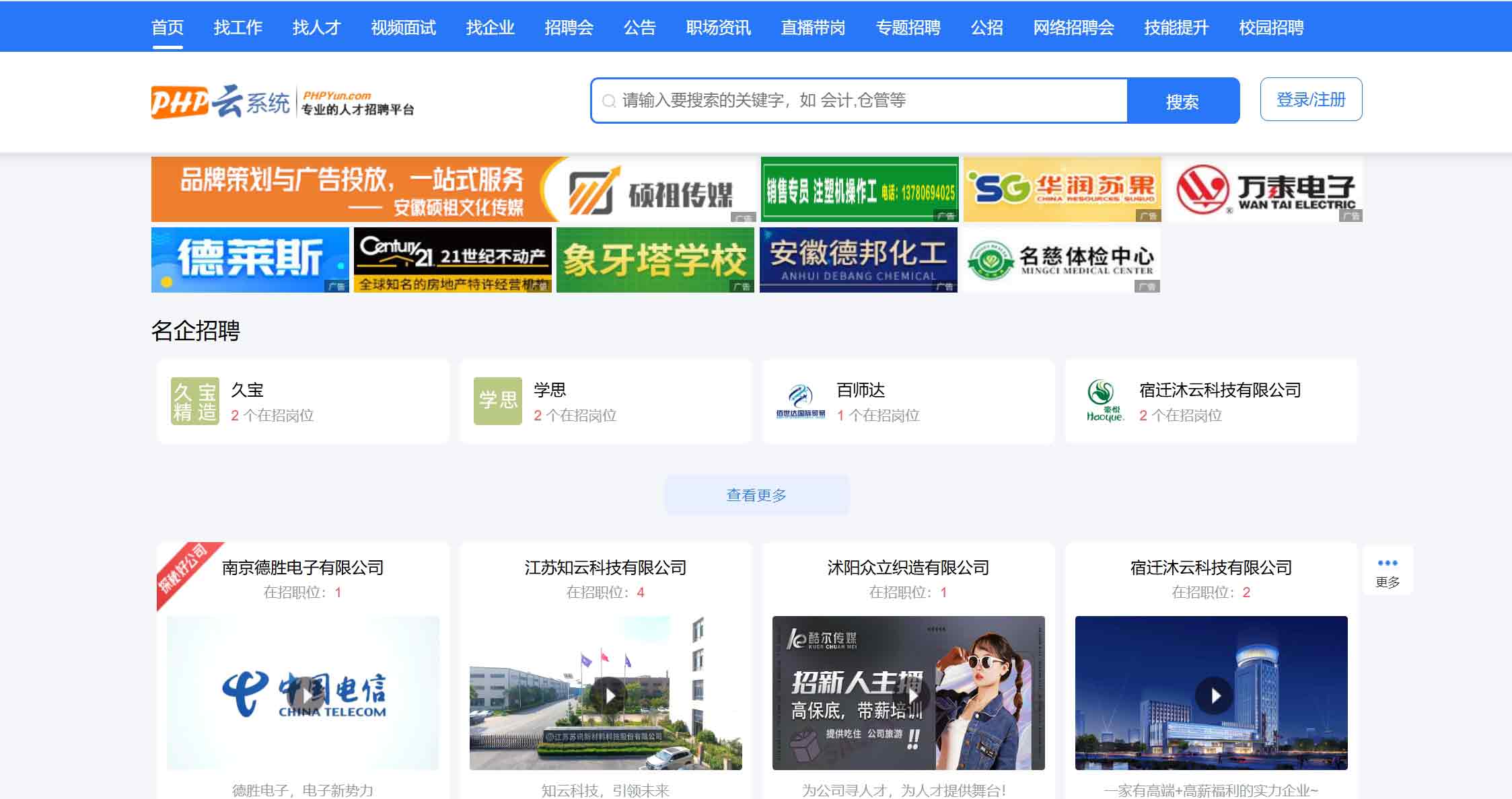1512x799 pixels.
Task: Open the 百师达 company name link
Action: (861, 390)
